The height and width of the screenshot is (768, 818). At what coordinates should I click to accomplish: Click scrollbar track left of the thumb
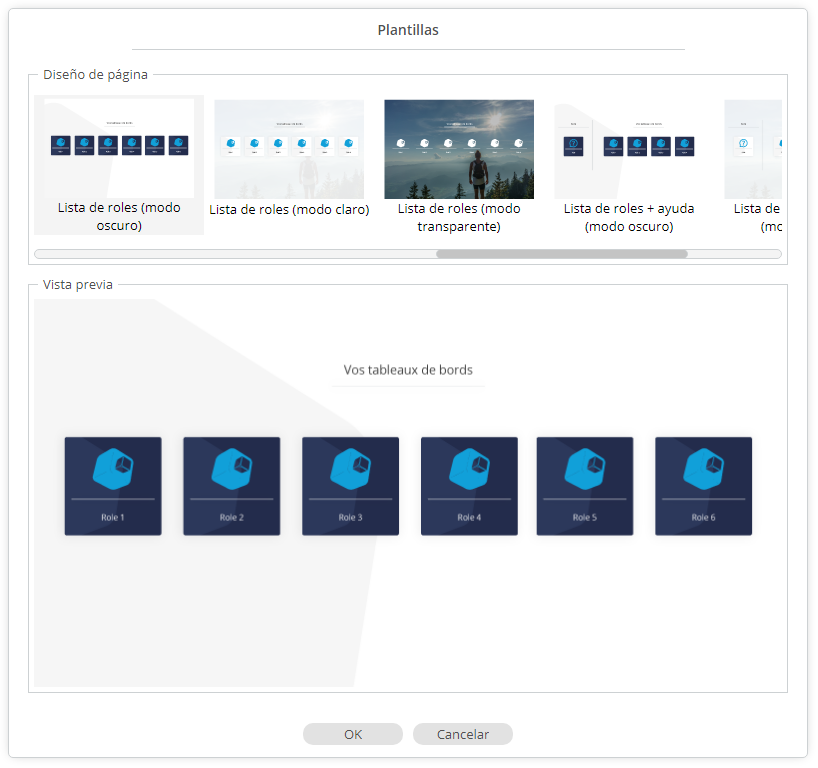click(x=235, y=254)
